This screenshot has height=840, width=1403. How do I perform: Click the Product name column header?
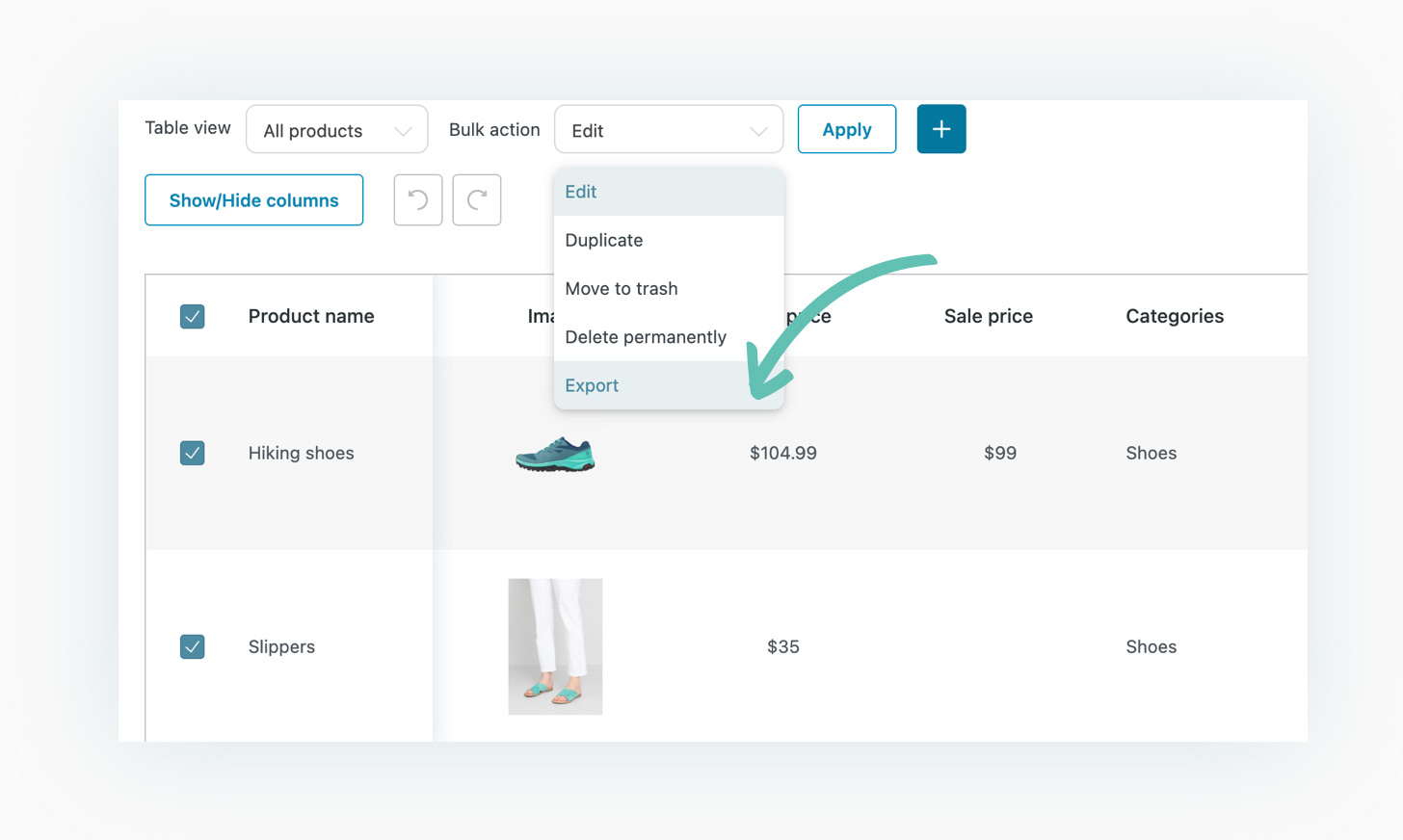point(311,316)
